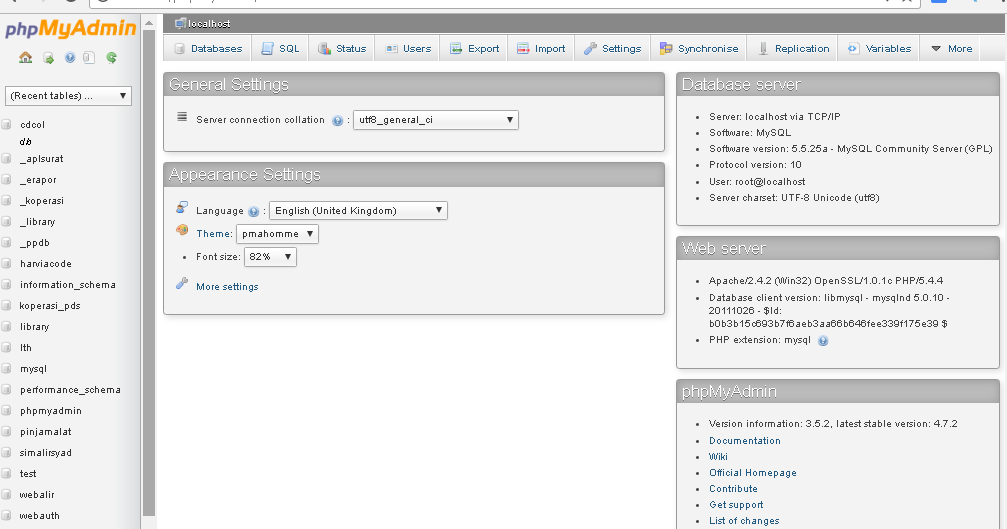Click the Theme link label

point(214,234)
